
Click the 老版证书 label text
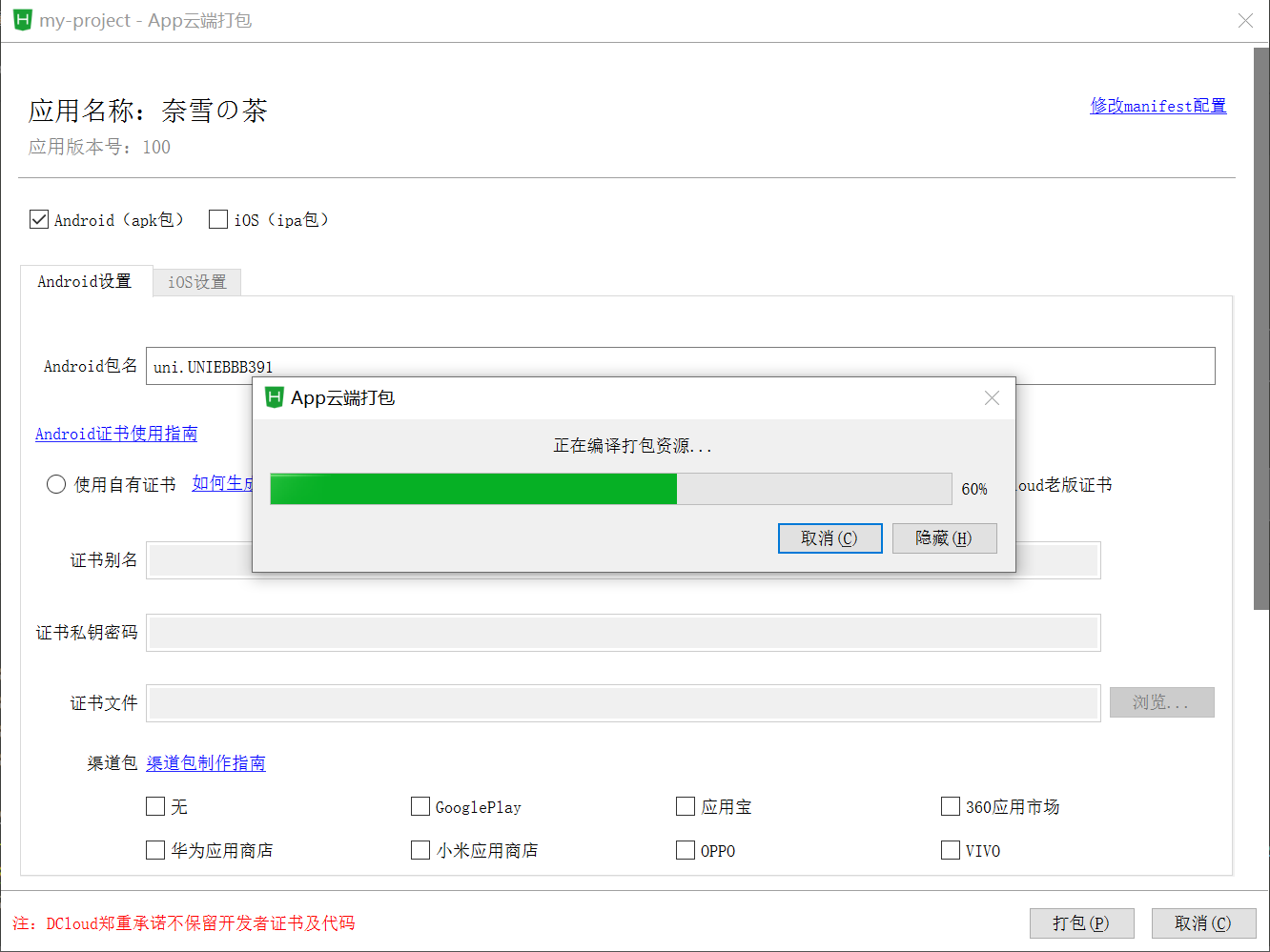click(x=1078, y=484)
